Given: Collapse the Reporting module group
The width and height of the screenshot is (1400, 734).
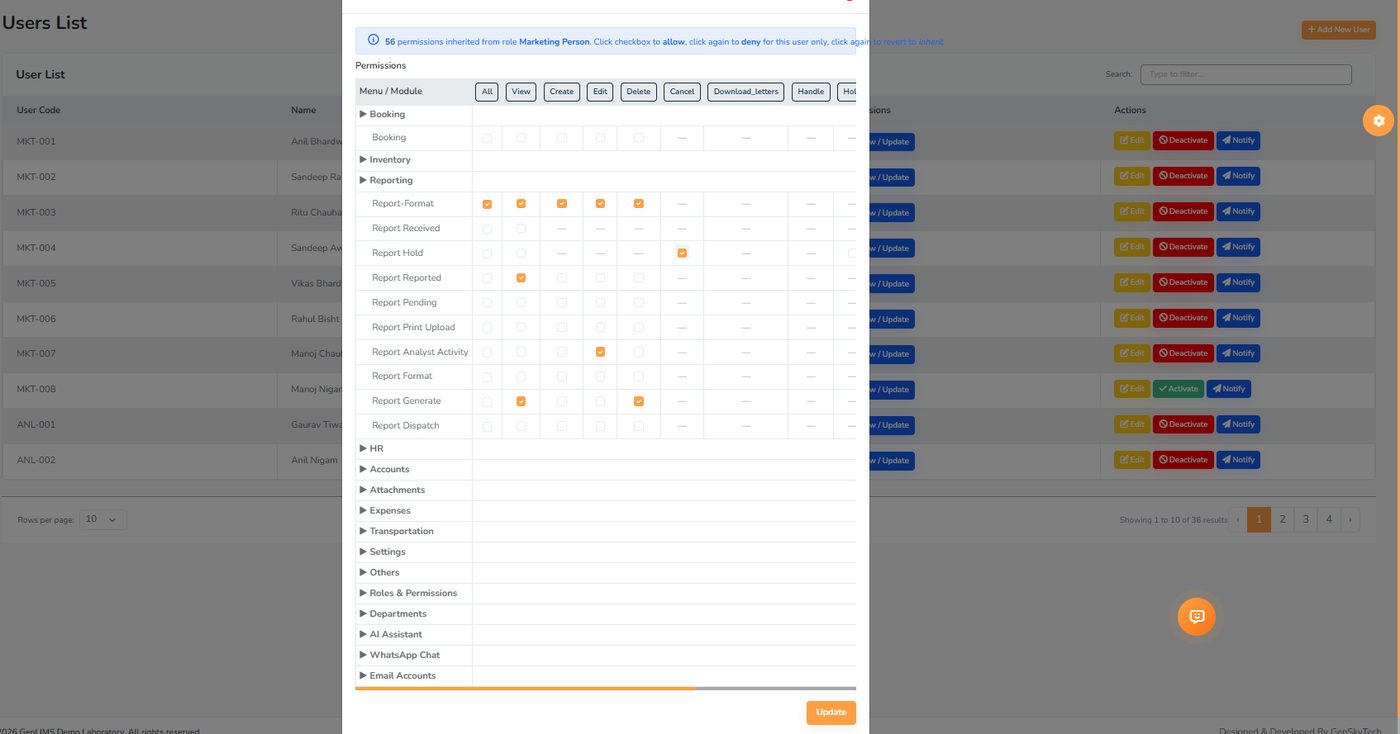Looking at the screenshot, I should (386, 181).
